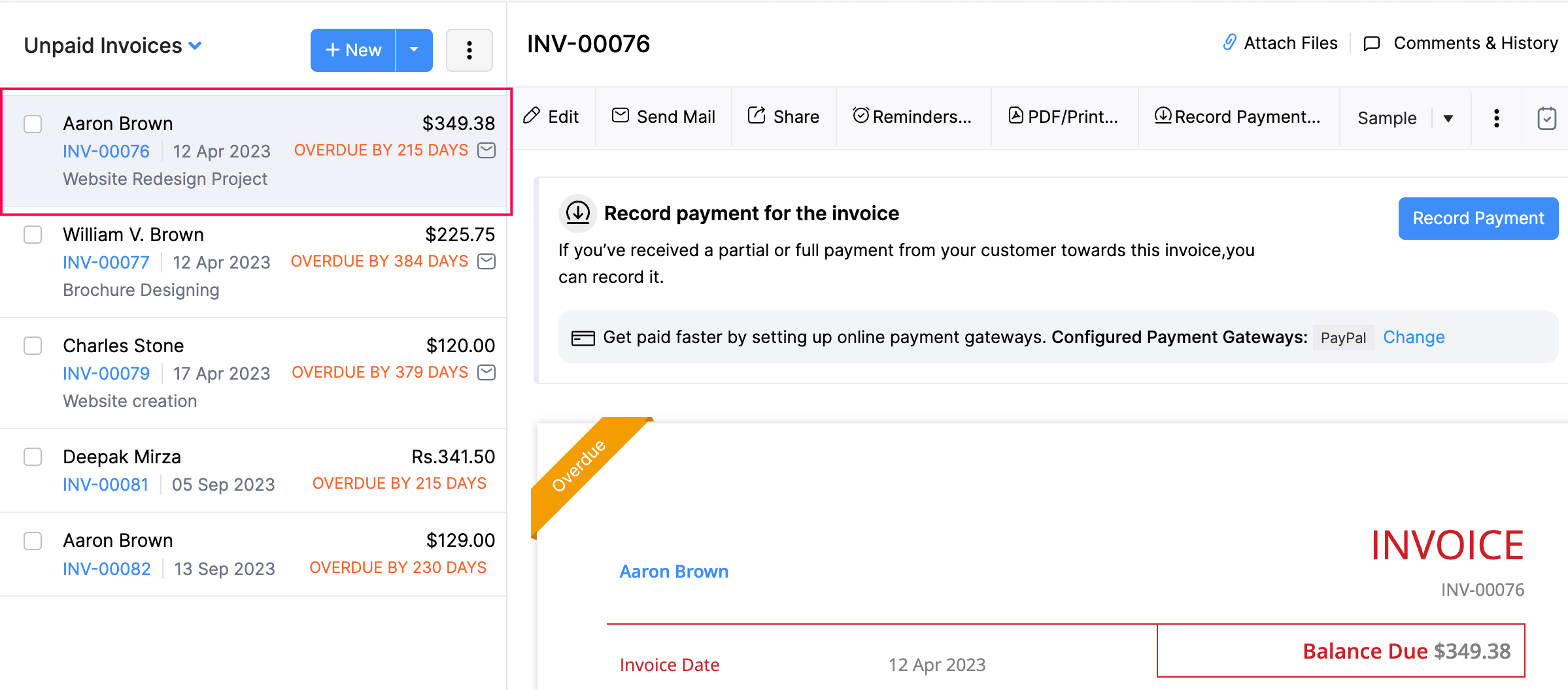Open the dropdown arrow beside New button
Image resolution: width=1568 pixels, height=690 pixels.
coord(414,50)
